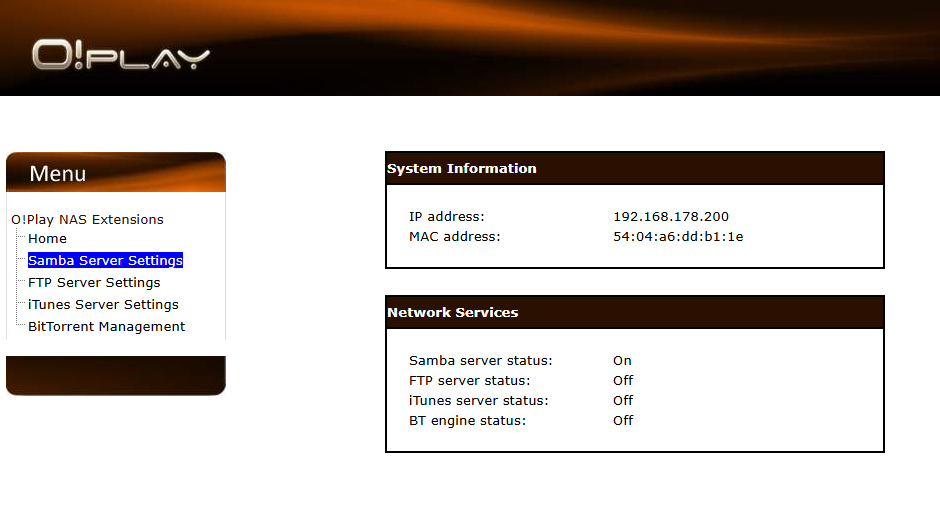Open BitTorrent Management page
This screenshot has height=521, width=940.
click(107, 327)
